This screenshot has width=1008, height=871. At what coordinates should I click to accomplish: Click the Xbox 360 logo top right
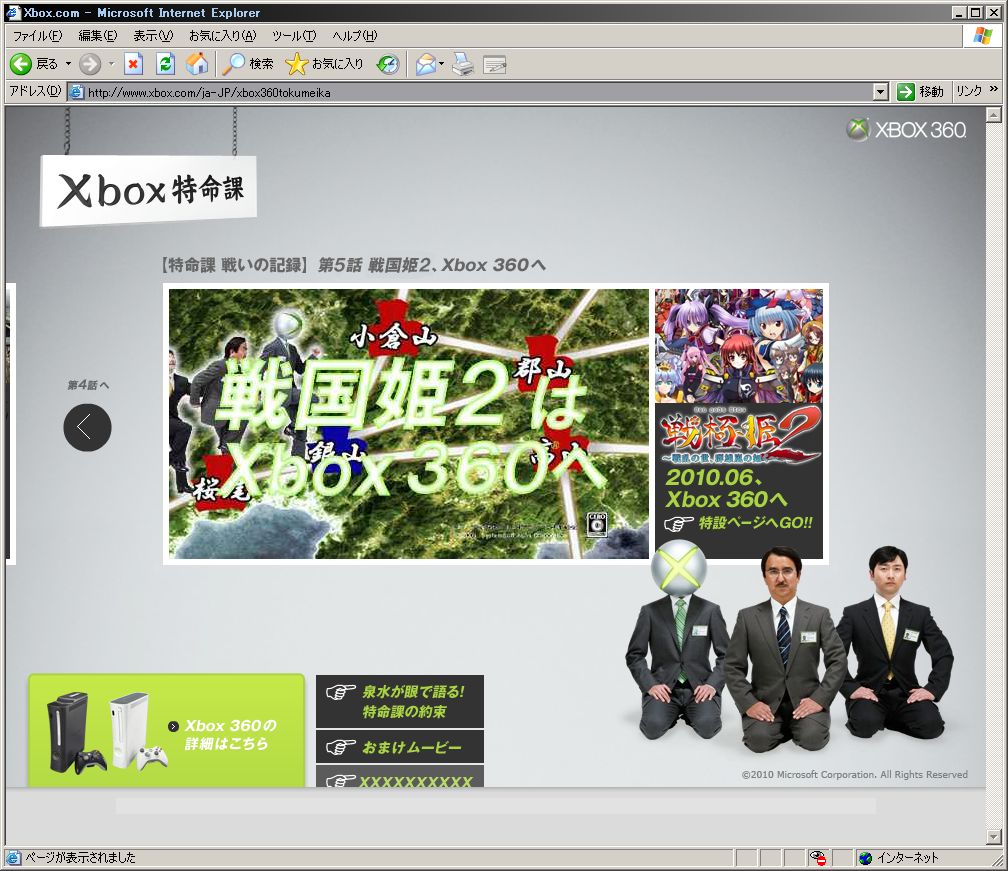point(906,130)
